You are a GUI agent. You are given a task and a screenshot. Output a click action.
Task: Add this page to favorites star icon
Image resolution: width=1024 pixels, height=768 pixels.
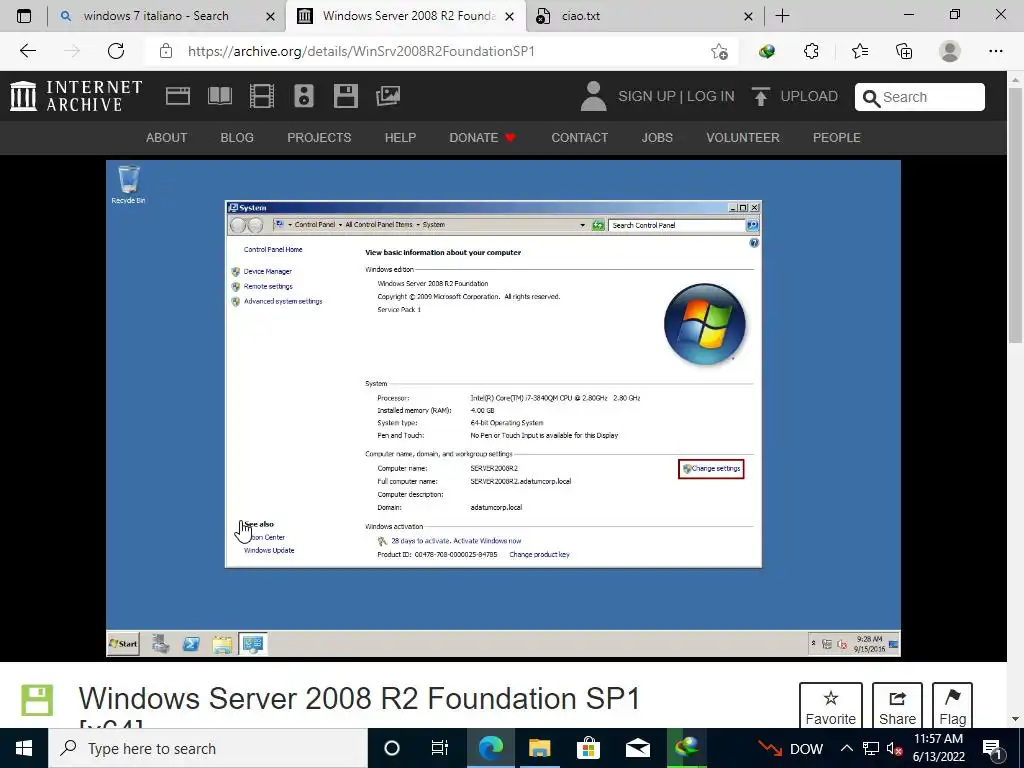[719, 51]
